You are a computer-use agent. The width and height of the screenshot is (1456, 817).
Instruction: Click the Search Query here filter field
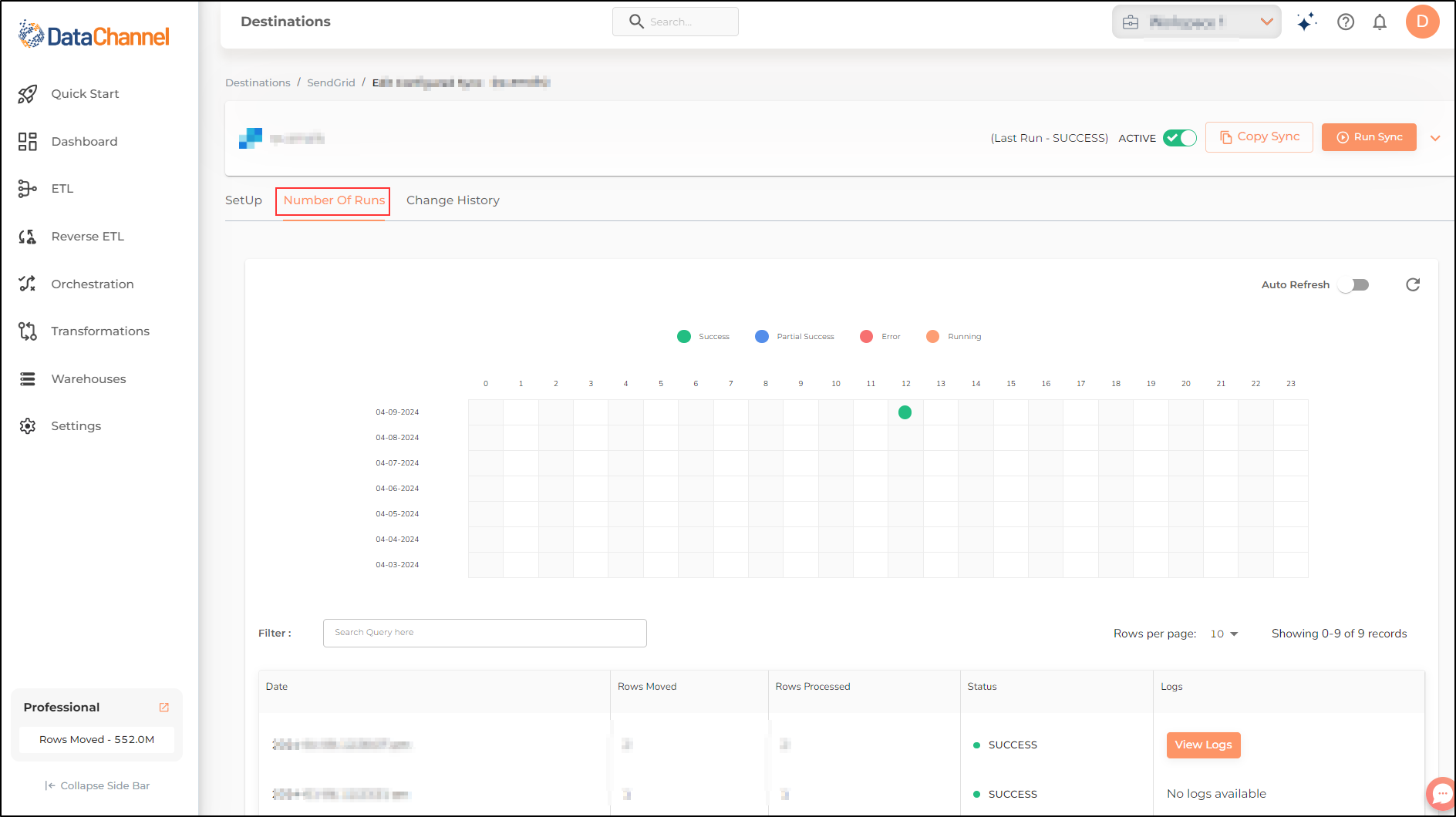click(484, 633)
